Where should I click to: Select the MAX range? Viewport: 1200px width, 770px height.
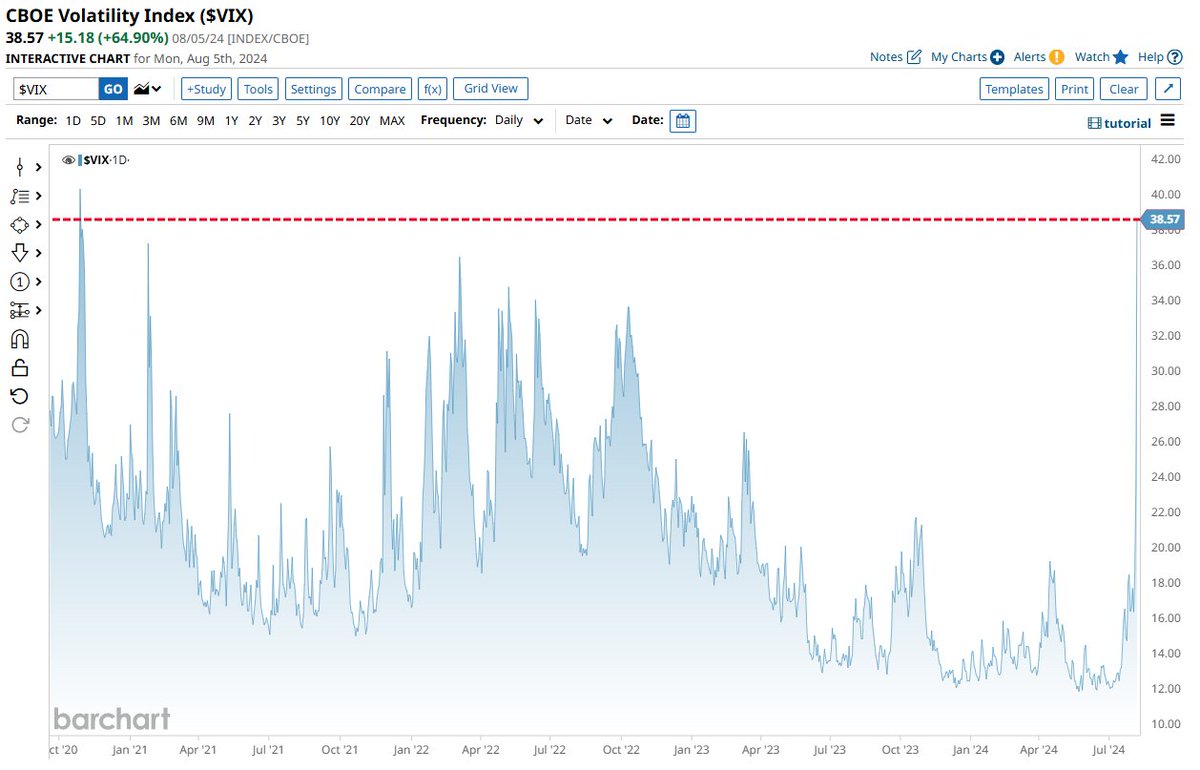(392, 120)
